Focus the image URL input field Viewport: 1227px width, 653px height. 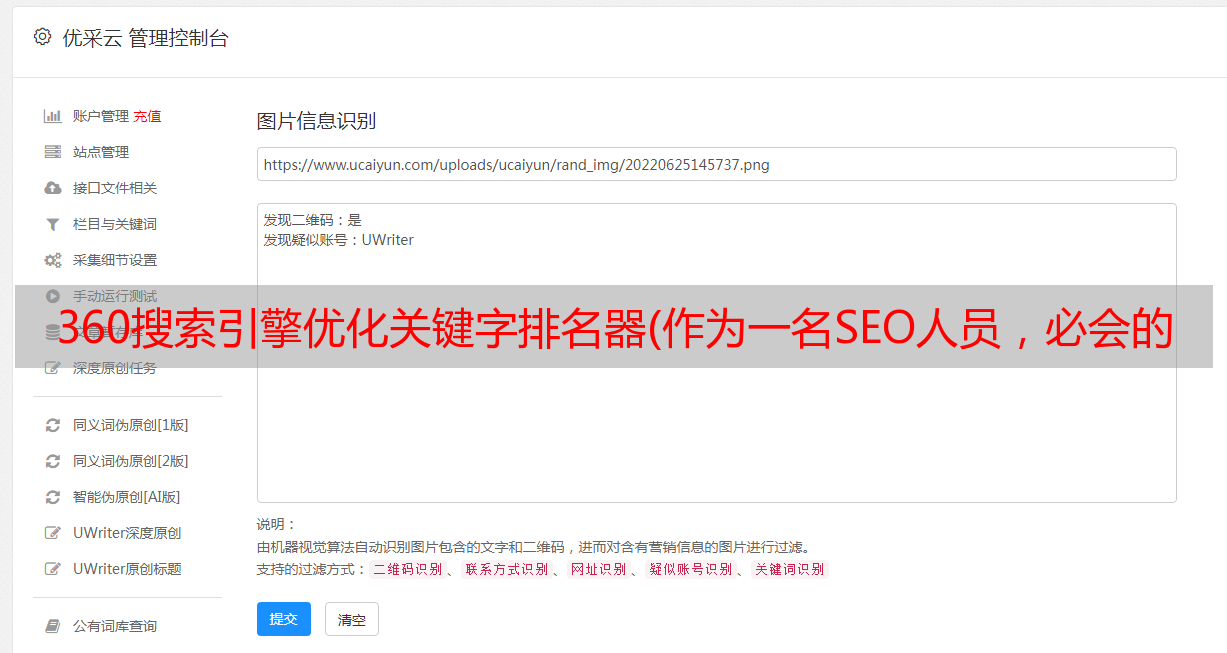click(716, 164)
